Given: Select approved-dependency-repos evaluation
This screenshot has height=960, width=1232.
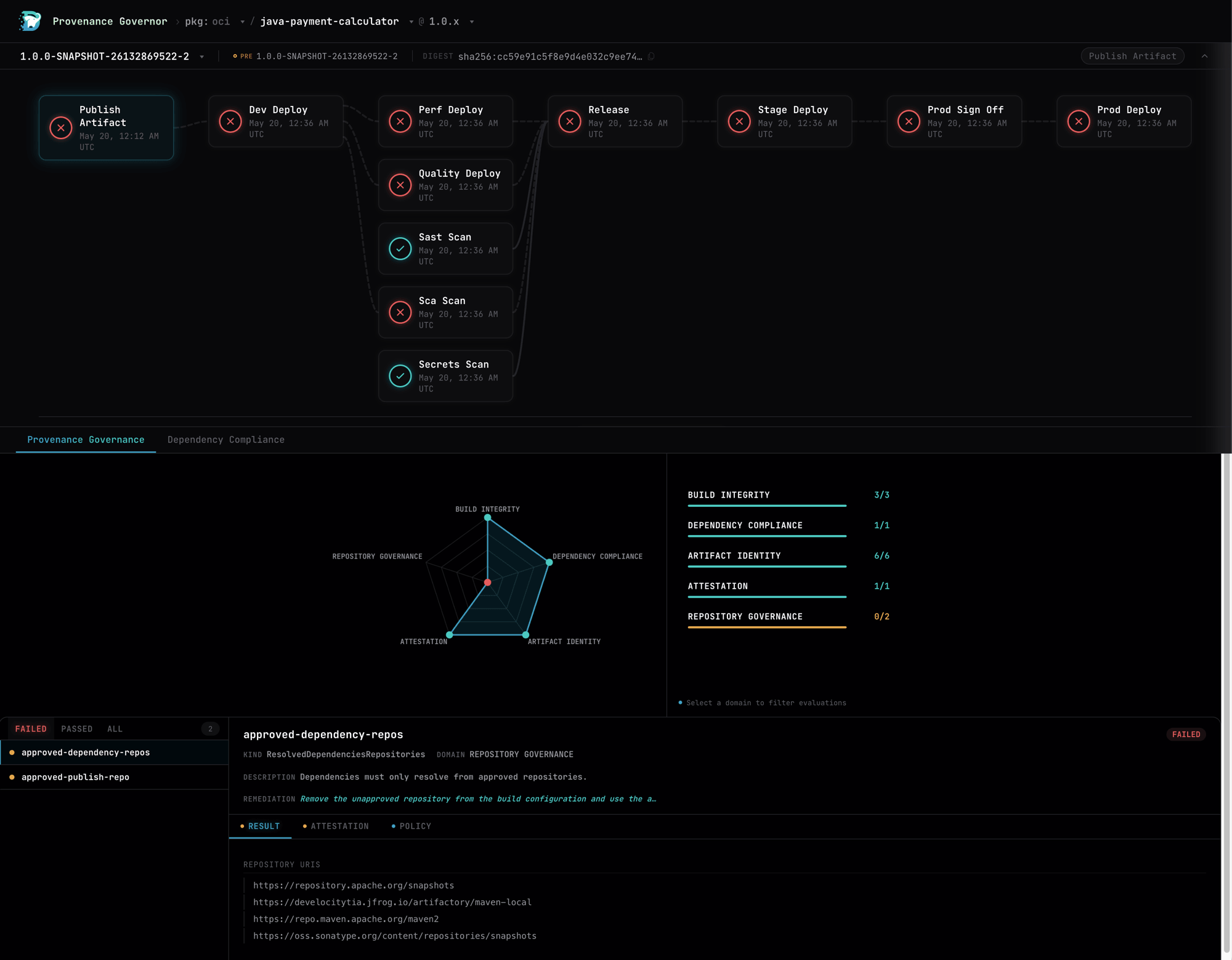Looking at the screenshot, I should coord(115,752).
